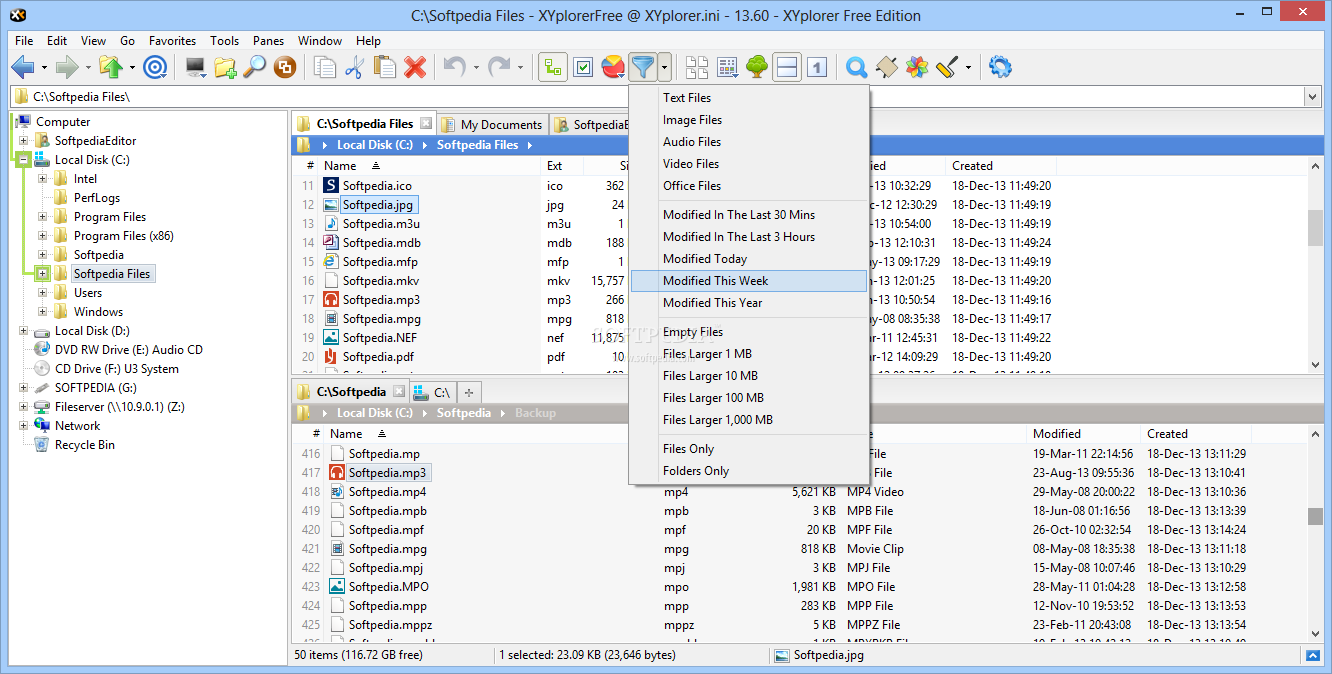Toggle line numbers column
1332x674 pixels.
(817, 67)
